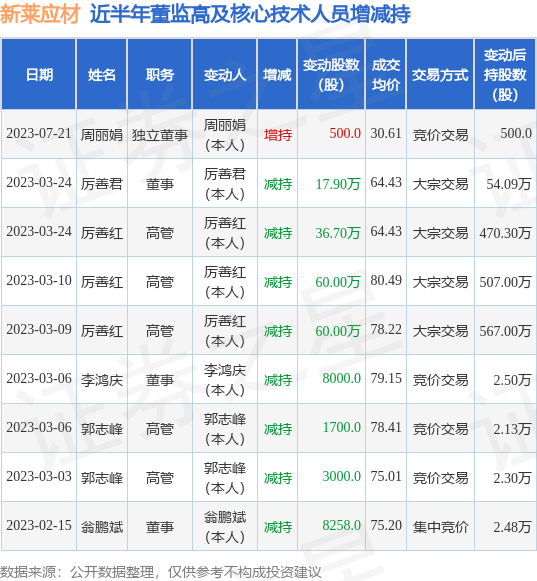Click average price 75.01
This screenshot has width=537, height=581.
(386, 477)
